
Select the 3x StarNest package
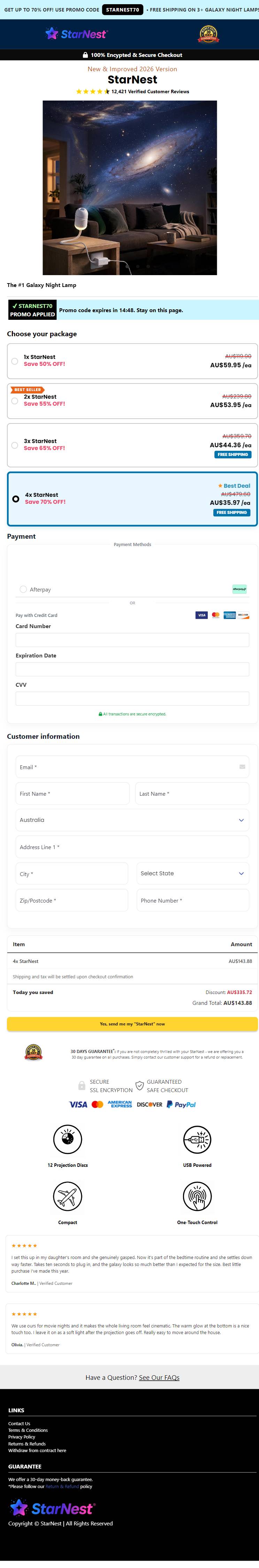tap(132, 445)
